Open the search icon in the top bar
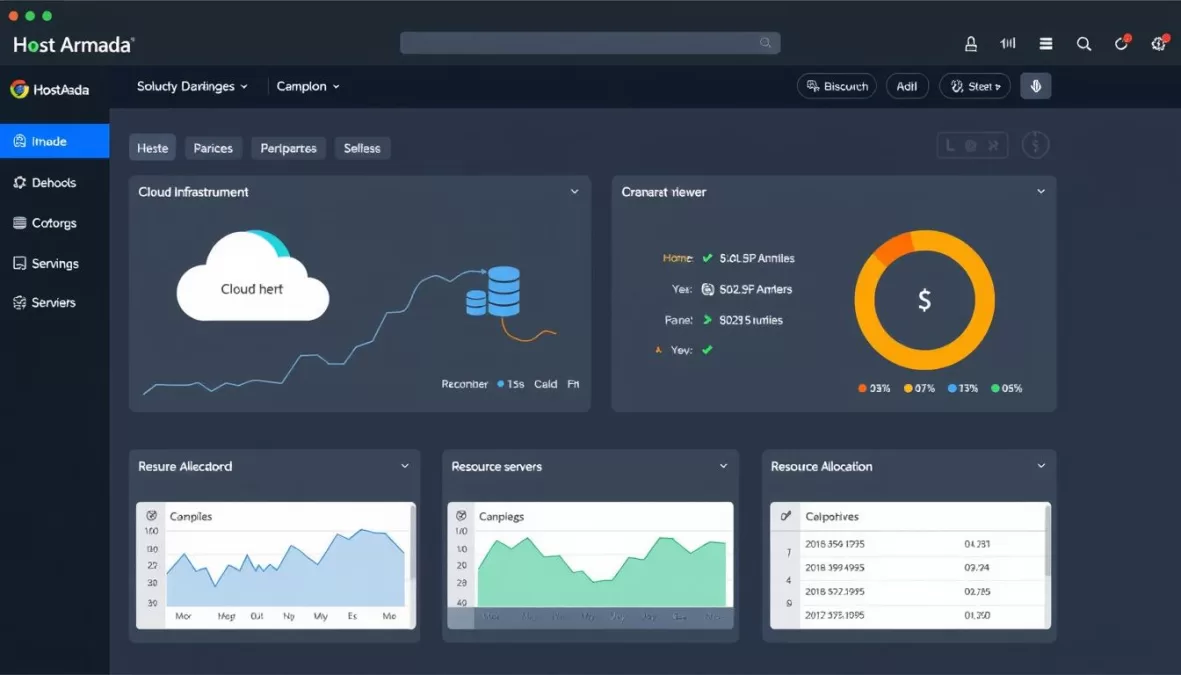The height and width of the screenshot is (675, 1181). tap(1084, 44)
